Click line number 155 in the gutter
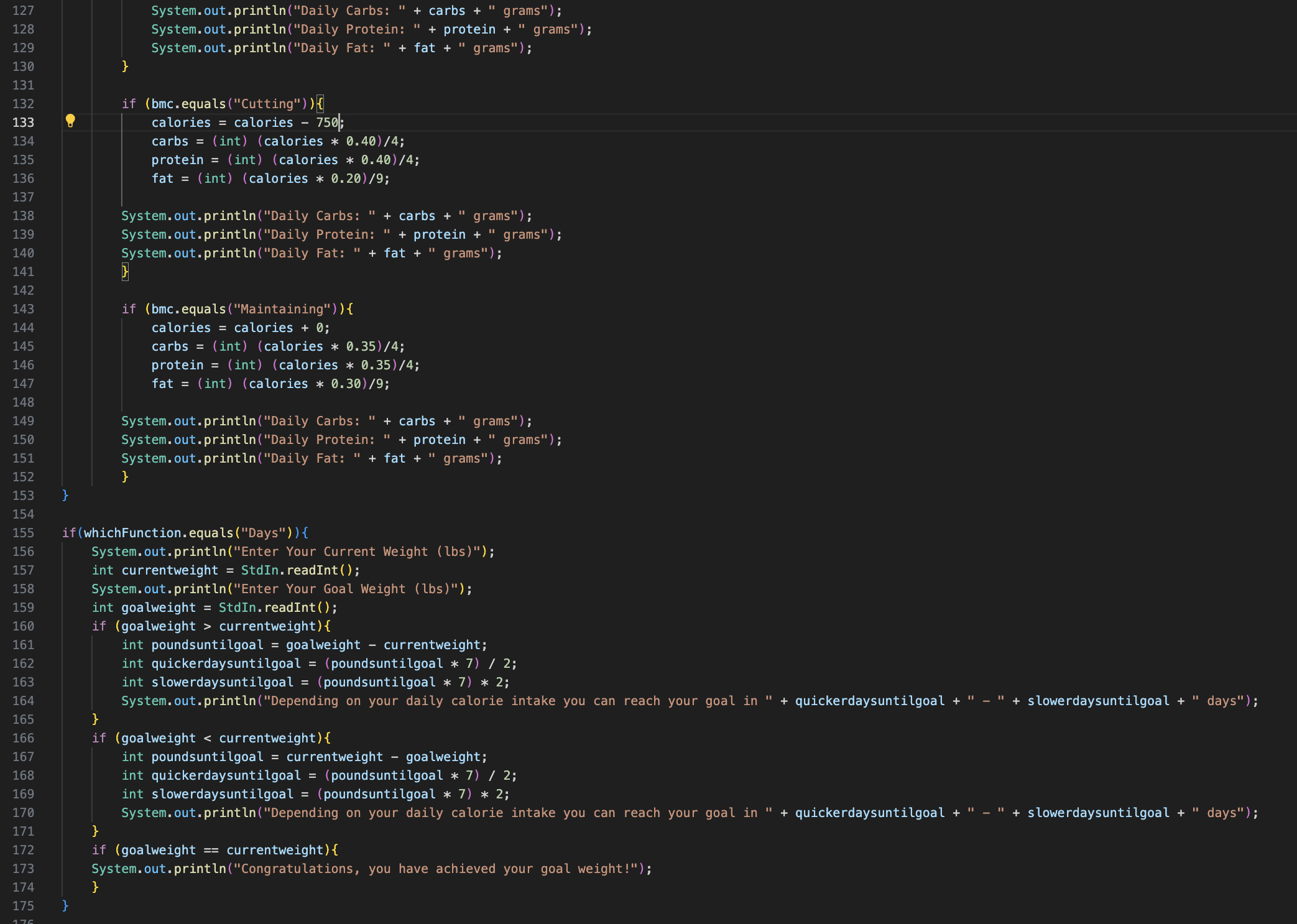Viewport: 1297px width, 924px height. (23, 533)
